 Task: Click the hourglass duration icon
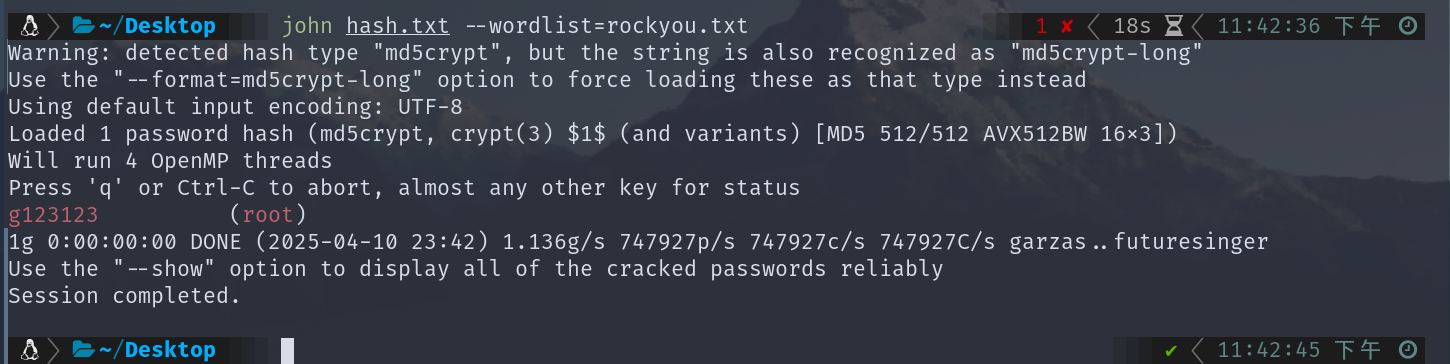coord(1172,26)
